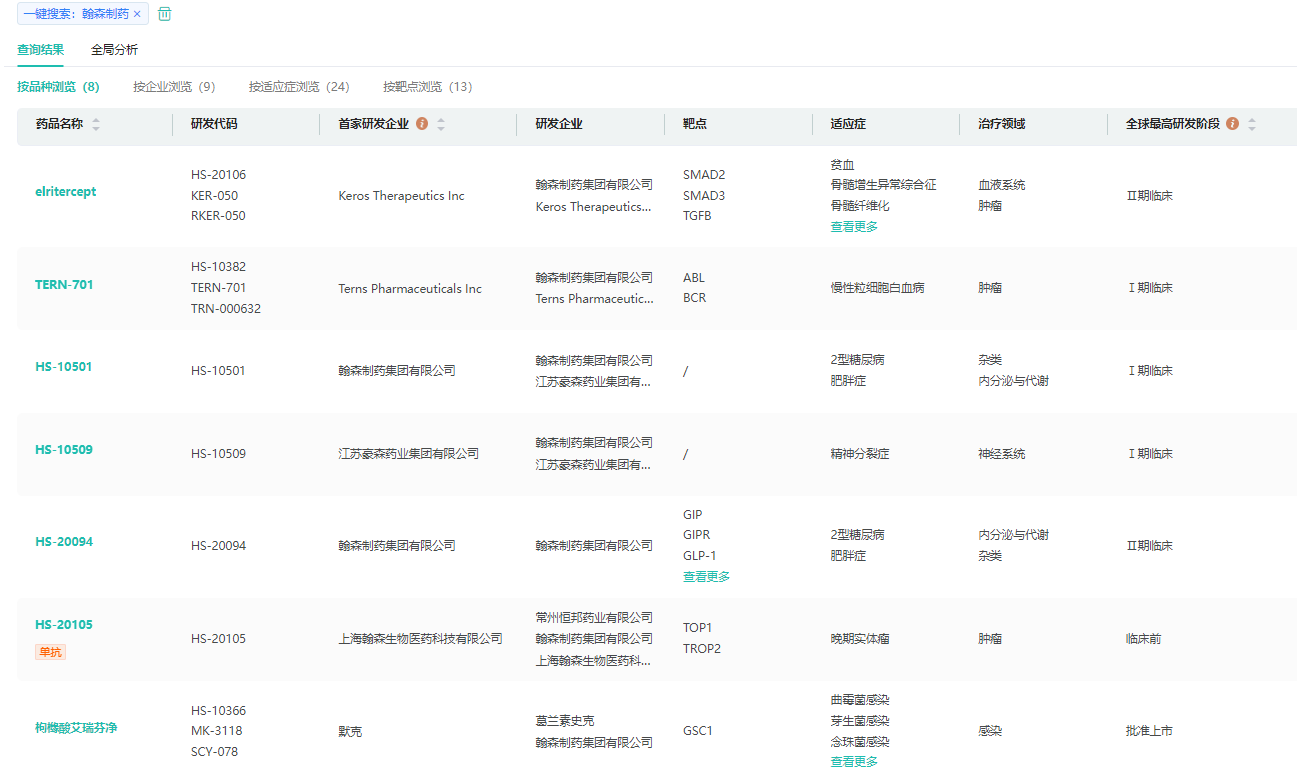Image resolution: width=1297 pixels, height=777 pixels.
Task: Open the elritercept drug link
Action: click(x=66, y=192)
